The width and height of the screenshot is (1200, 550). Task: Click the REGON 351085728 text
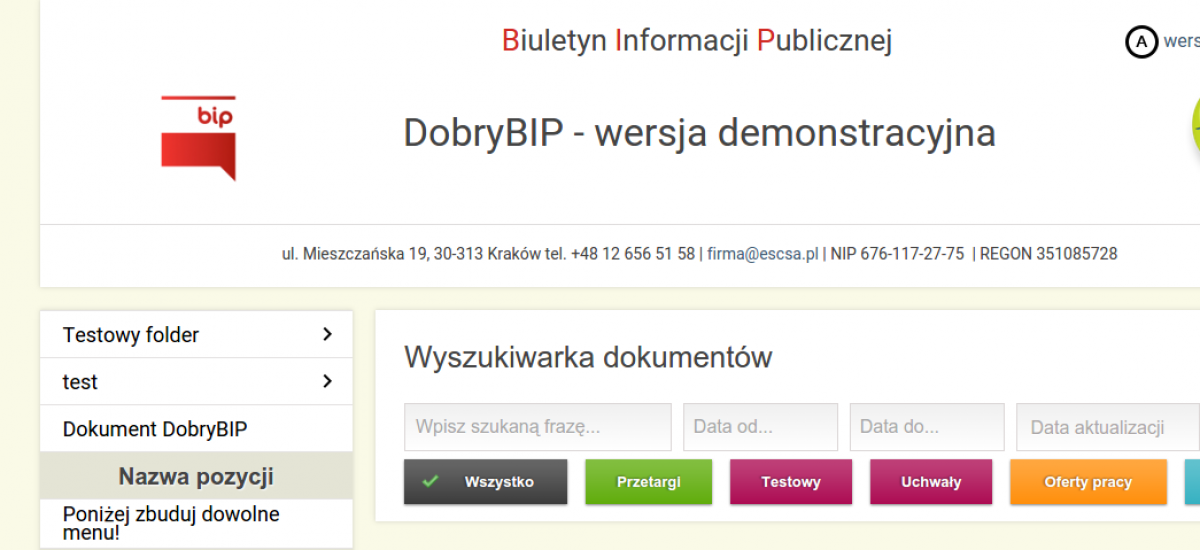point(1048,254)
